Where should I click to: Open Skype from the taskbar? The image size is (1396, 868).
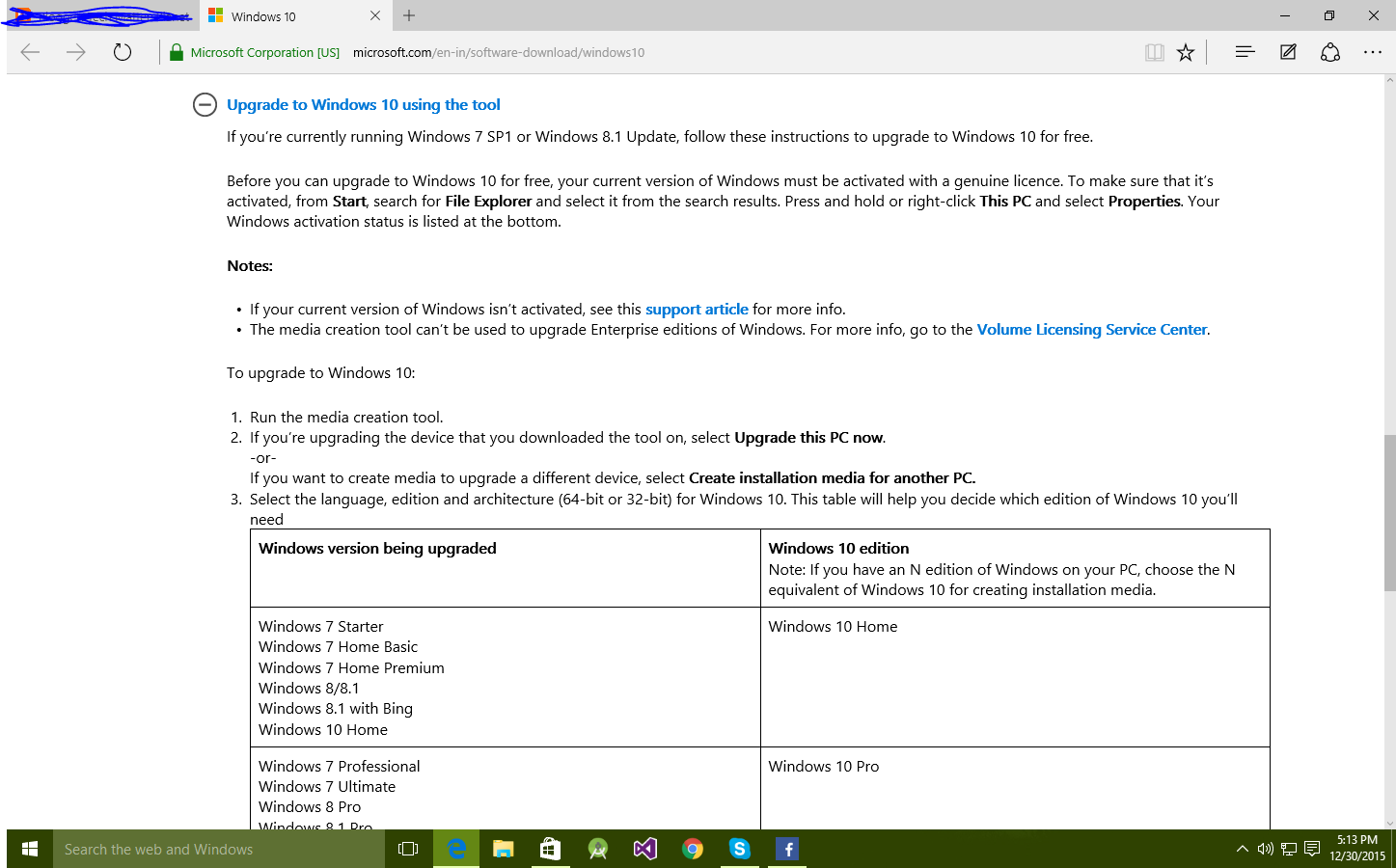coord(740,849)
